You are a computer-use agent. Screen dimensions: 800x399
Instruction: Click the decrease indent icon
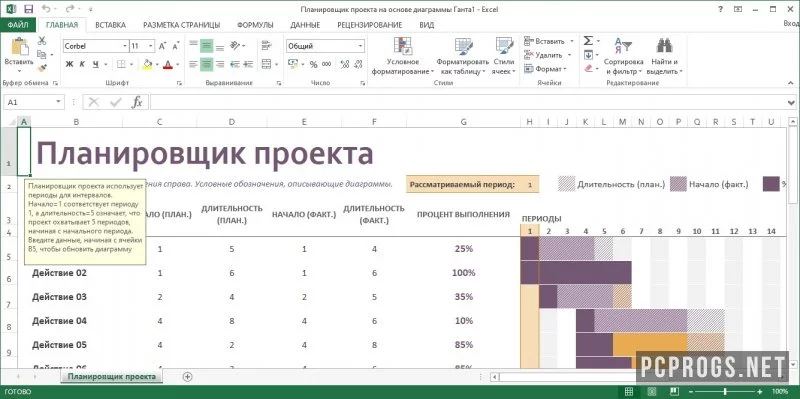235,64
